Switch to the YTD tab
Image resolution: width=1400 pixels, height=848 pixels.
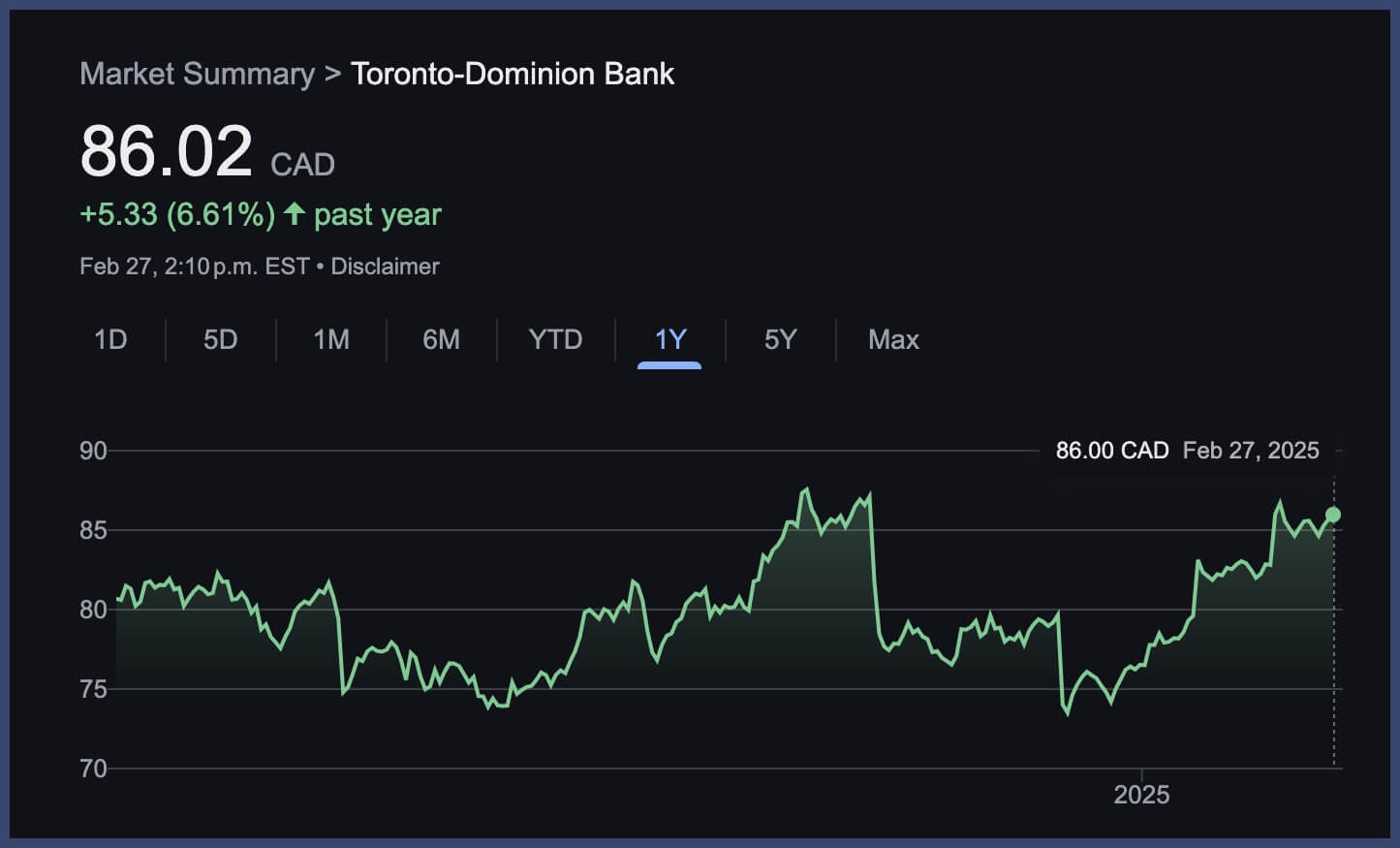point(556,340)
